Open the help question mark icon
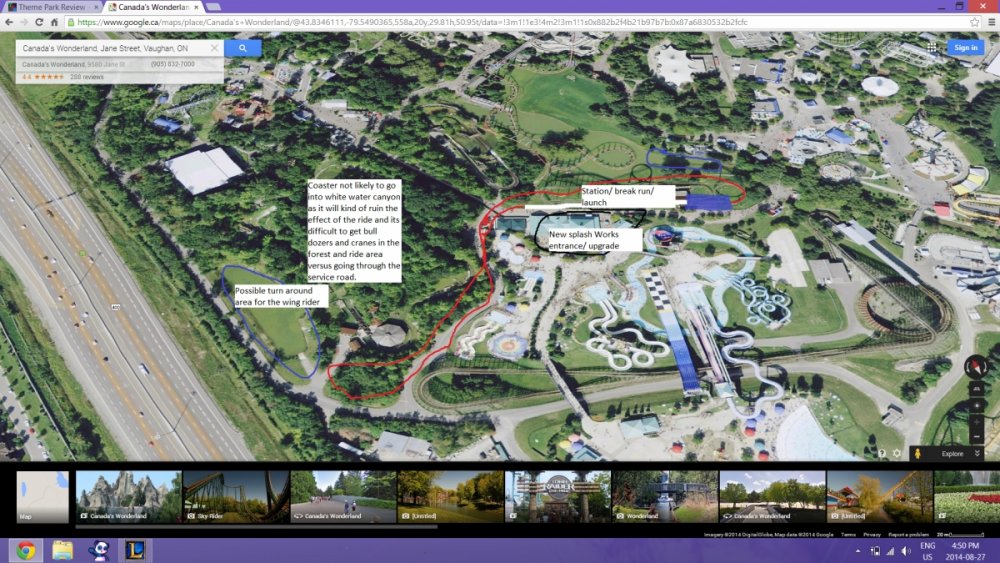Image resolution: width=1000 pixels, height=563 pixels. point(882,453)
